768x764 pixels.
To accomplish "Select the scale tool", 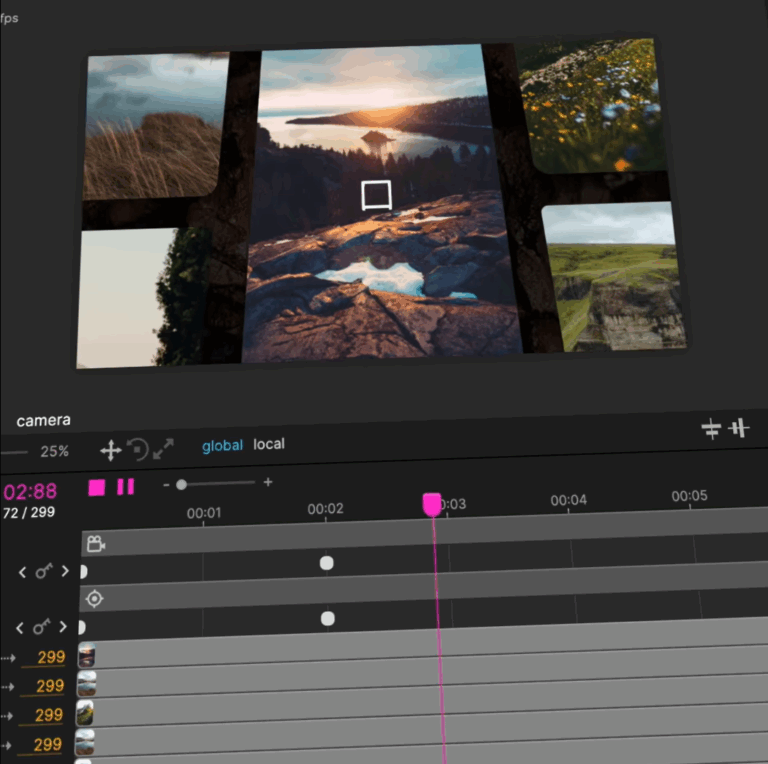I will pyautogui.click(x=163, y=449).
